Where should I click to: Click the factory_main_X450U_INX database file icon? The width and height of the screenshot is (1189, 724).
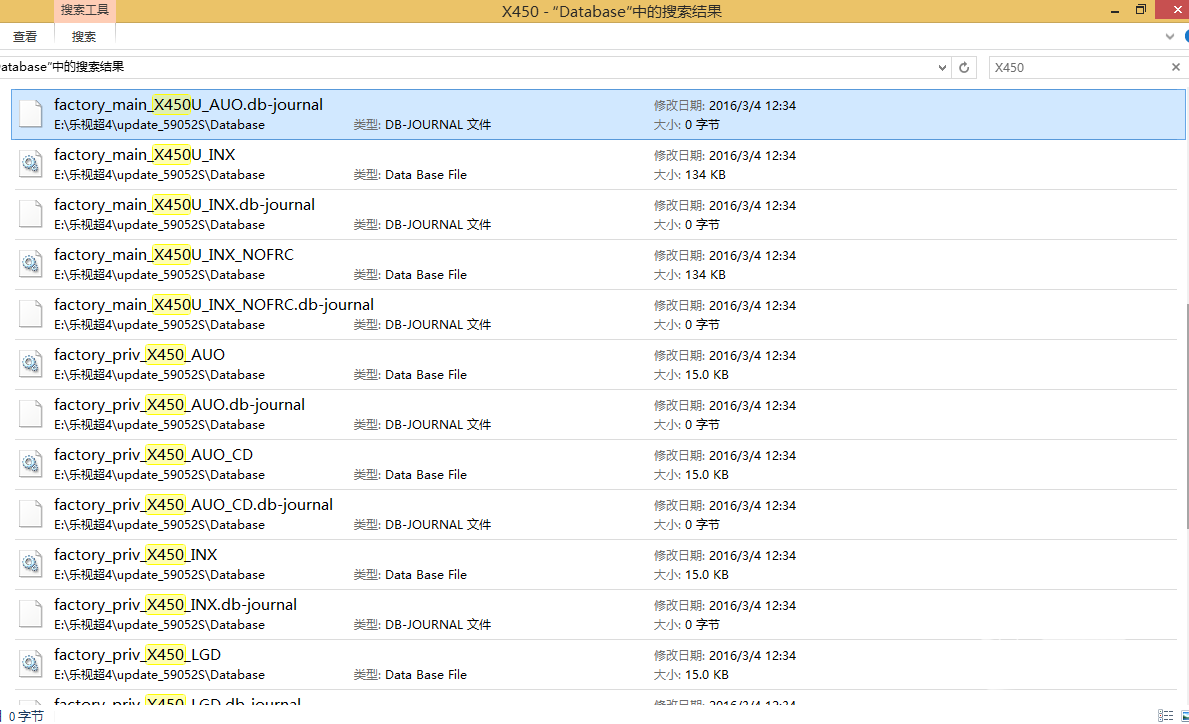pos(30,164)
